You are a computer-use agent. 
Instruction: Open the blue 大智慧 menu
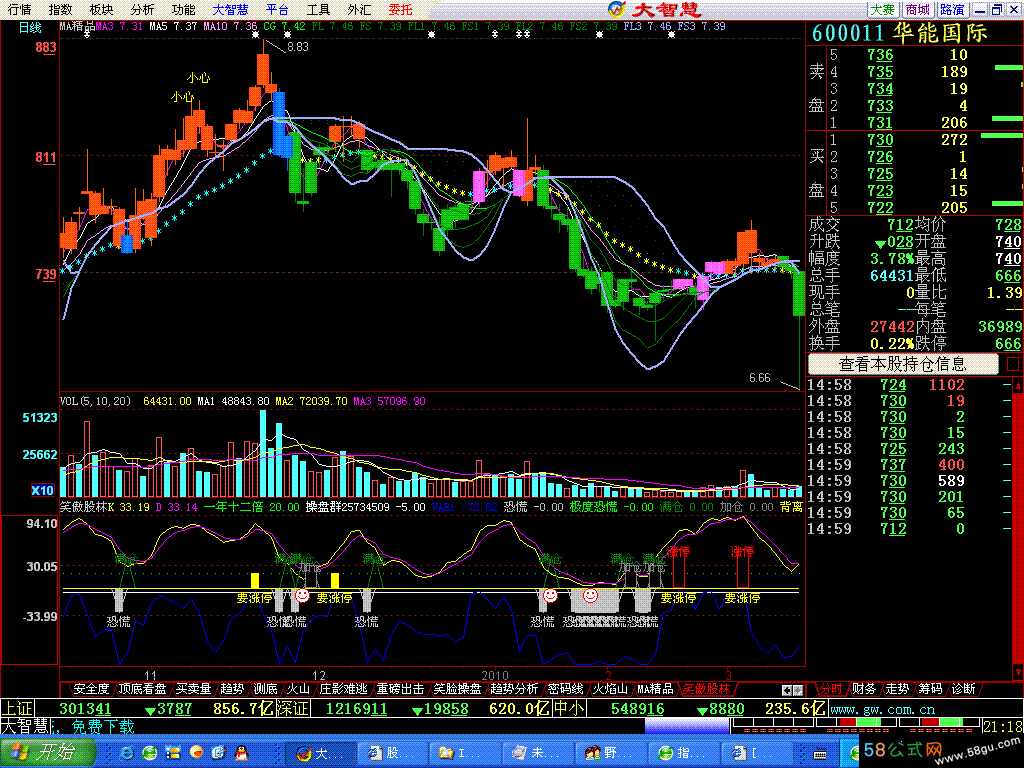coord(231,10)
